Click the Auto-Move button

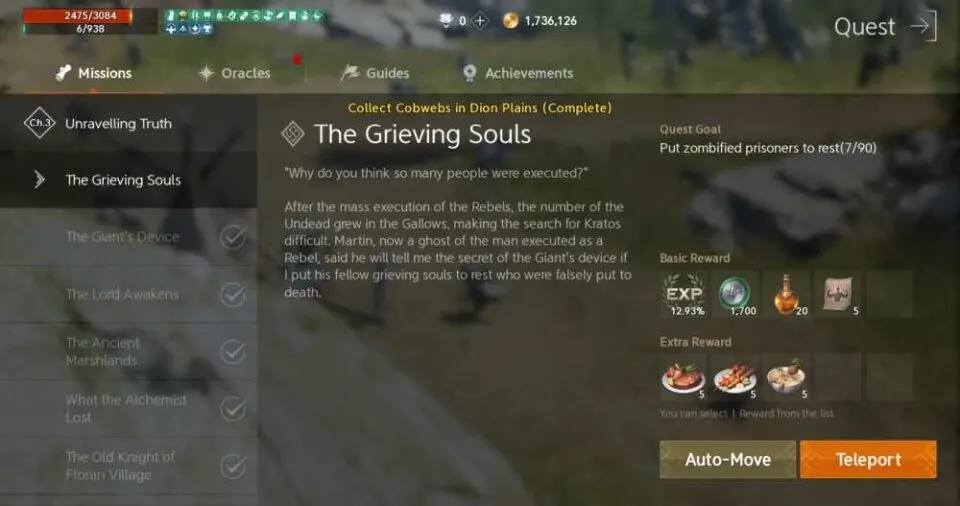coord(728,459)
